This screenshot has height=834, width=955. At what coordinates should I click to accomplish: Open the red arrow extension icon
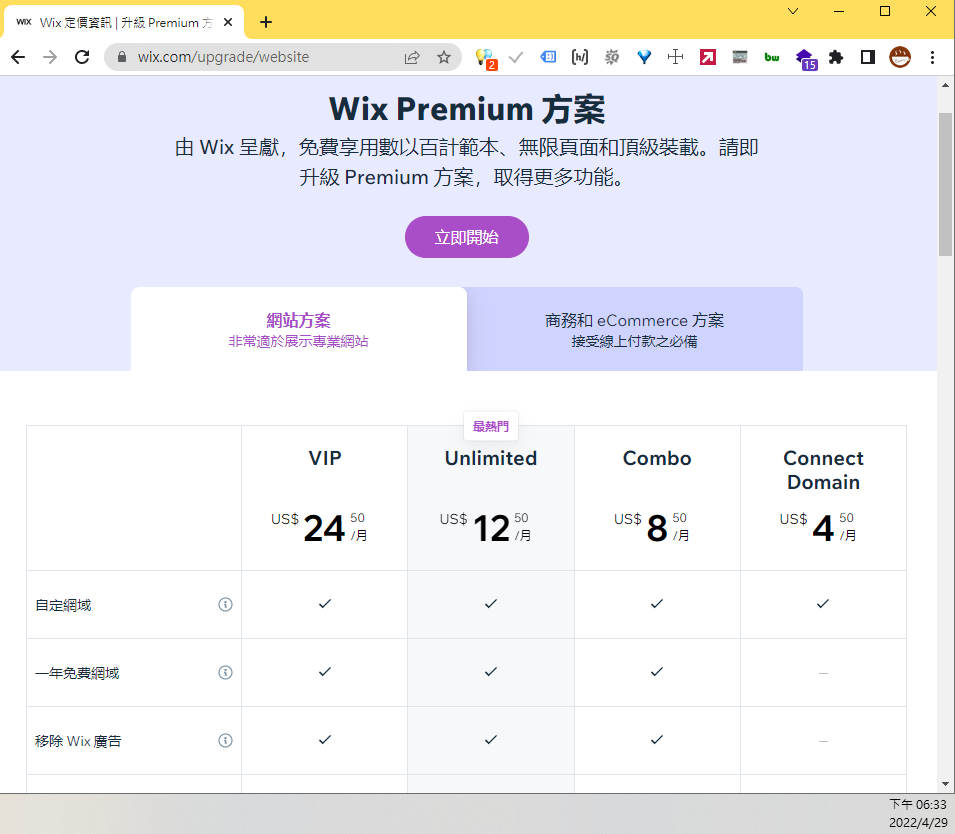click(708, 57)
